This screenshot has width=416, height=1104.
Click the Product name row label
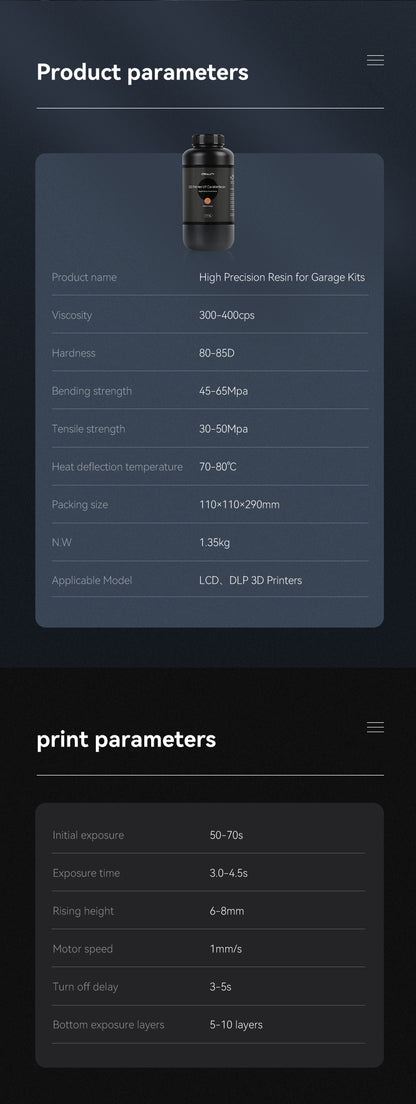tap(84, 277)
